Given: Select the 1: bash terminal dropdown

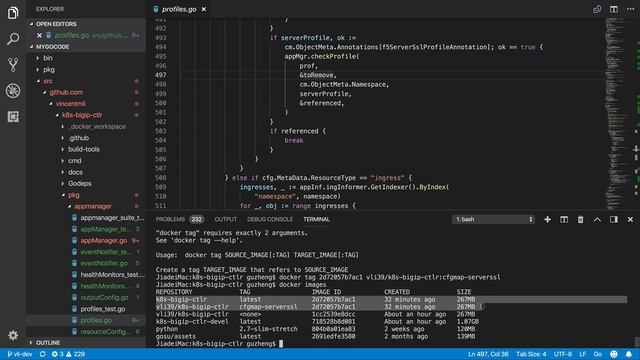Looking at the screenshot, I should [493, 220].
